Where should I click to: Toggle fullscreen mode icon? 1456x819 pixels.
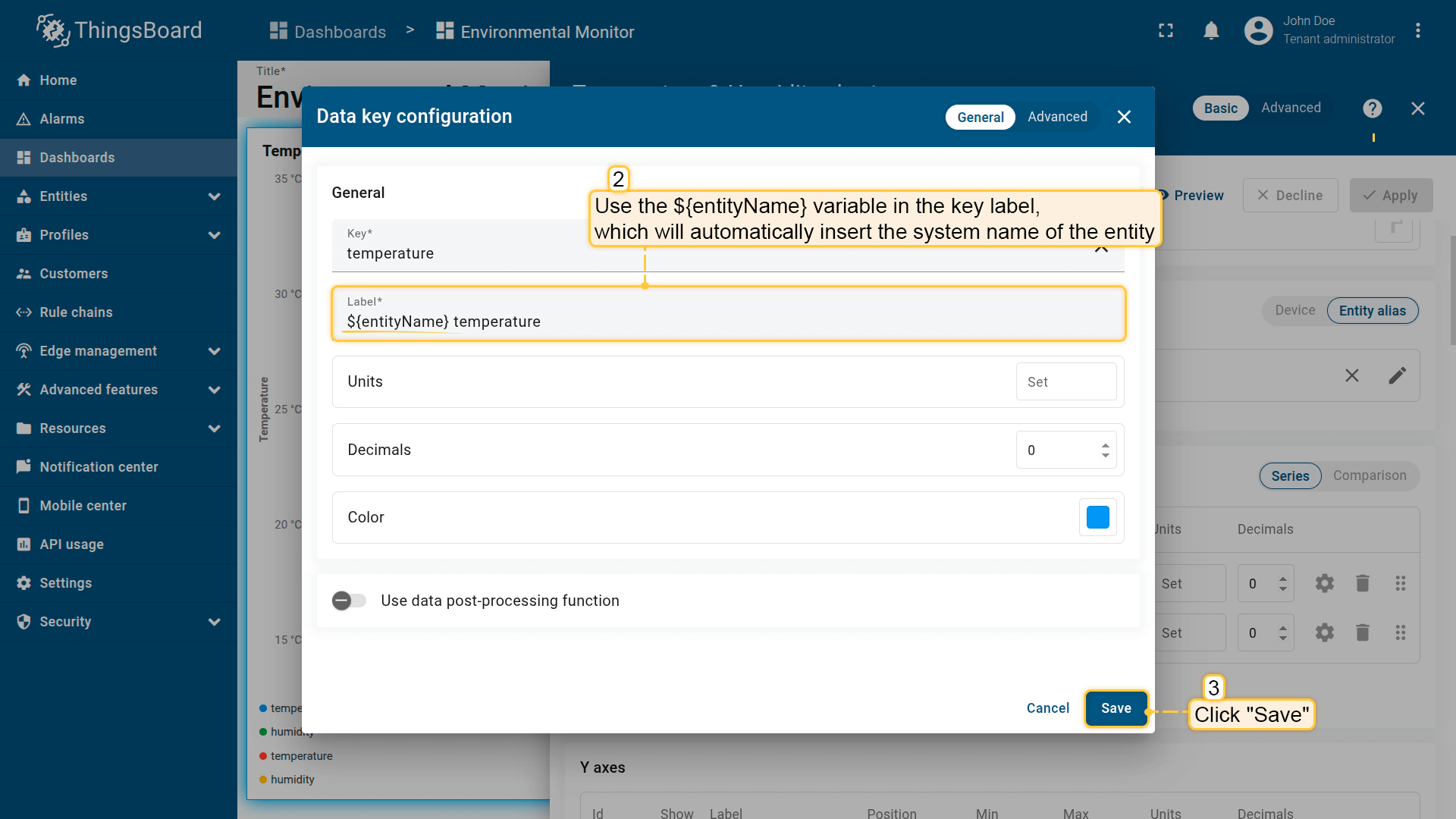tap(1166, 31)
